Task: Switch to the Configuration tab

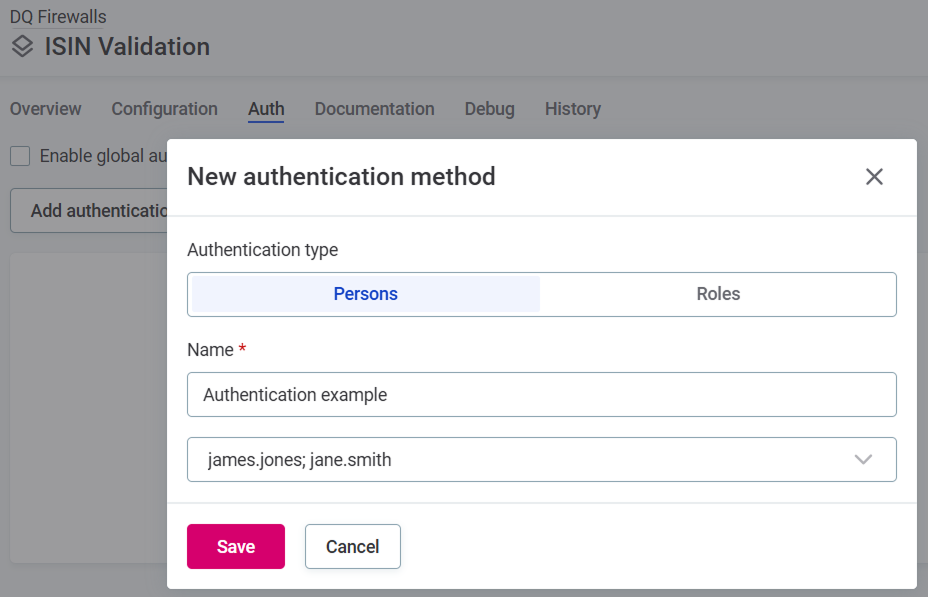Action: [164, 109]
